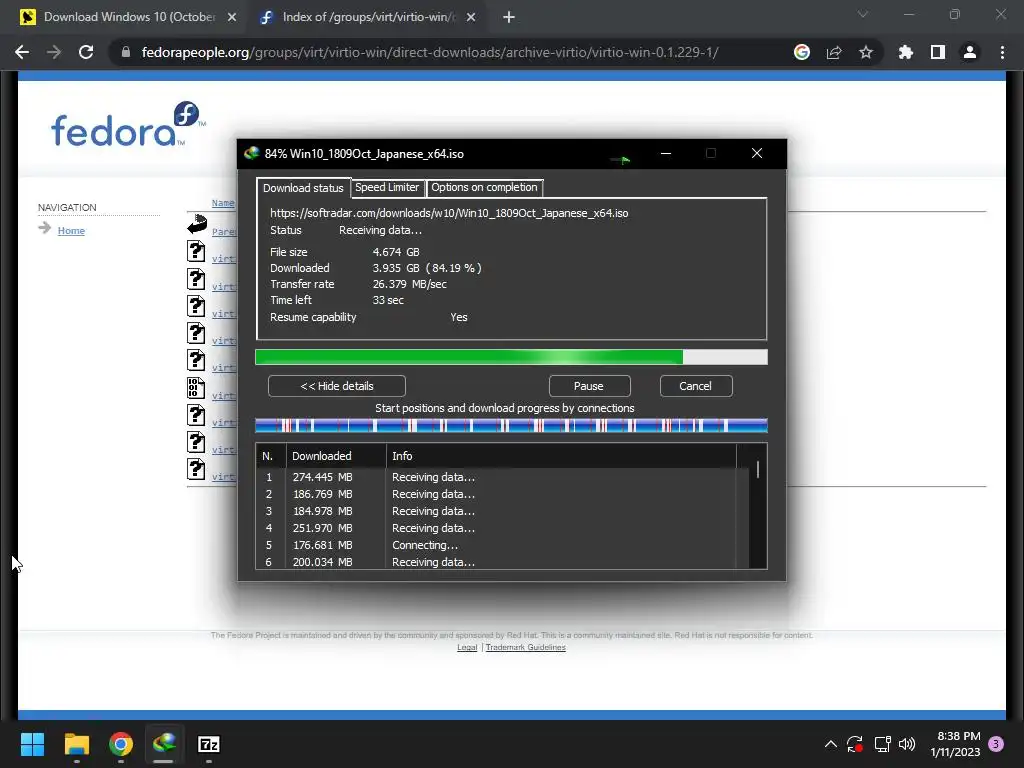The width and height of the screenshot is (1024, 768).
Task: Switch to Index of virtio-win browser tab
Action: (369, 17)
